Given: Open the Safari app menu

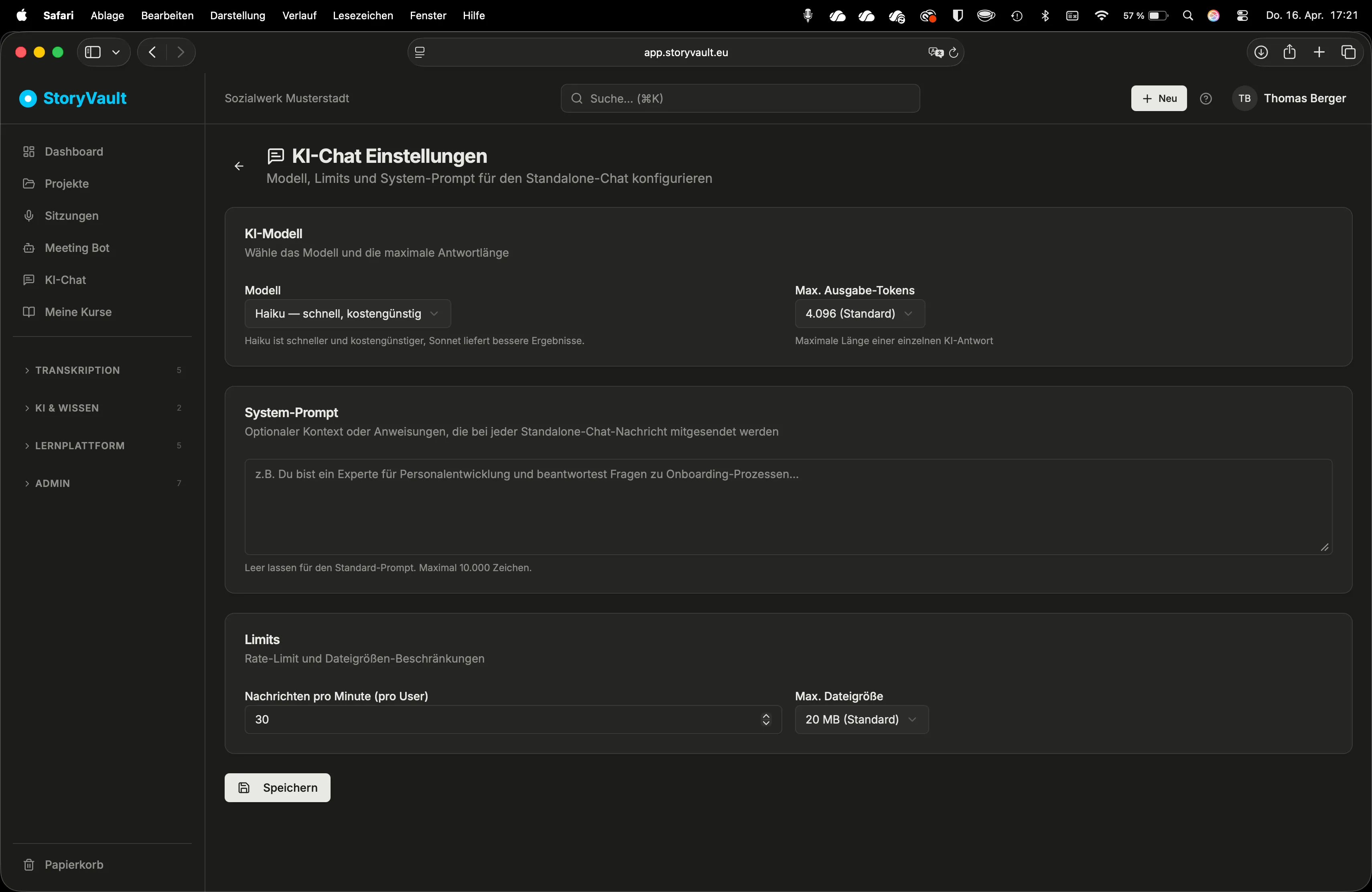Looking at the screenshot, I should click(58, 16).
